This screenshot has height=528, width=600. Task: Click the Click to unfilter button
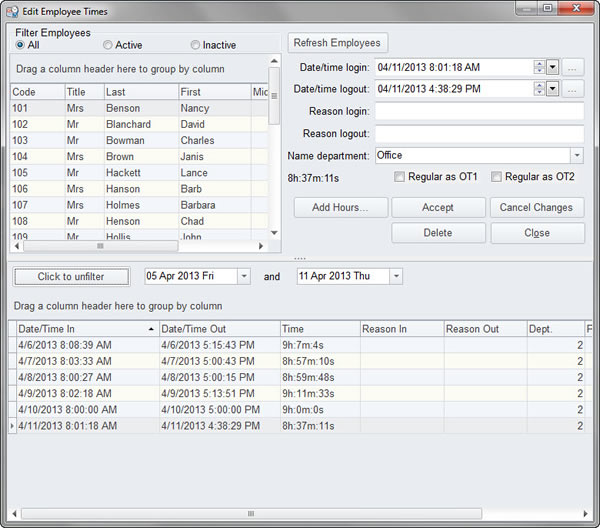pos(70,276)
